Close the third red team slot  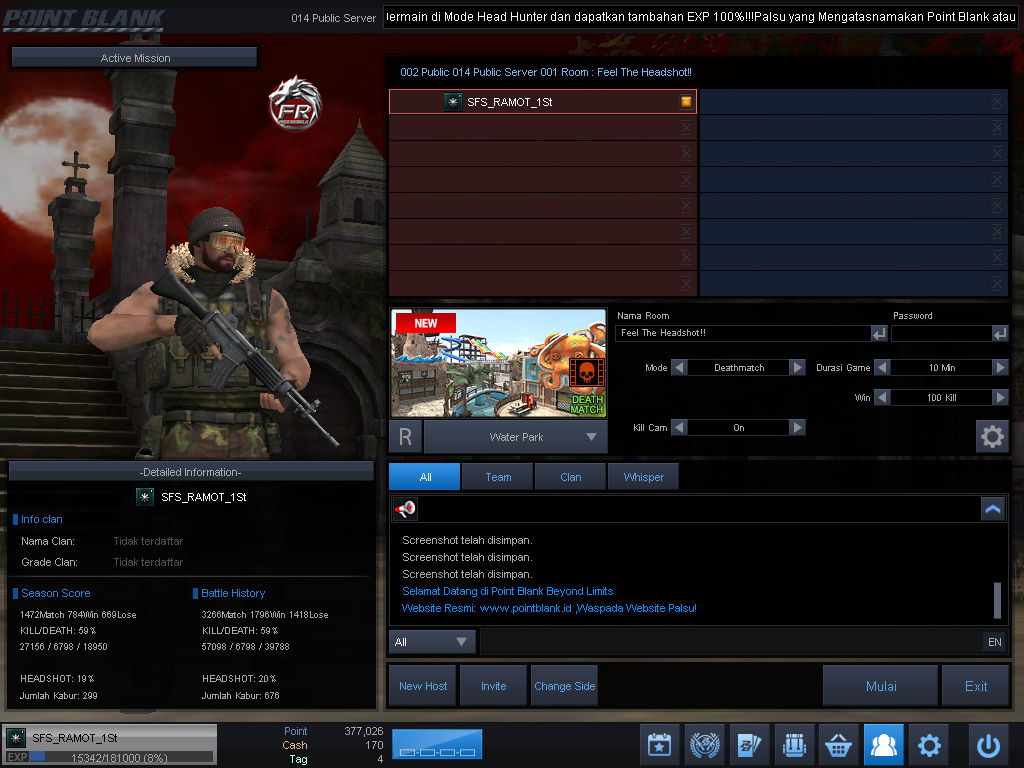point(686,153)
